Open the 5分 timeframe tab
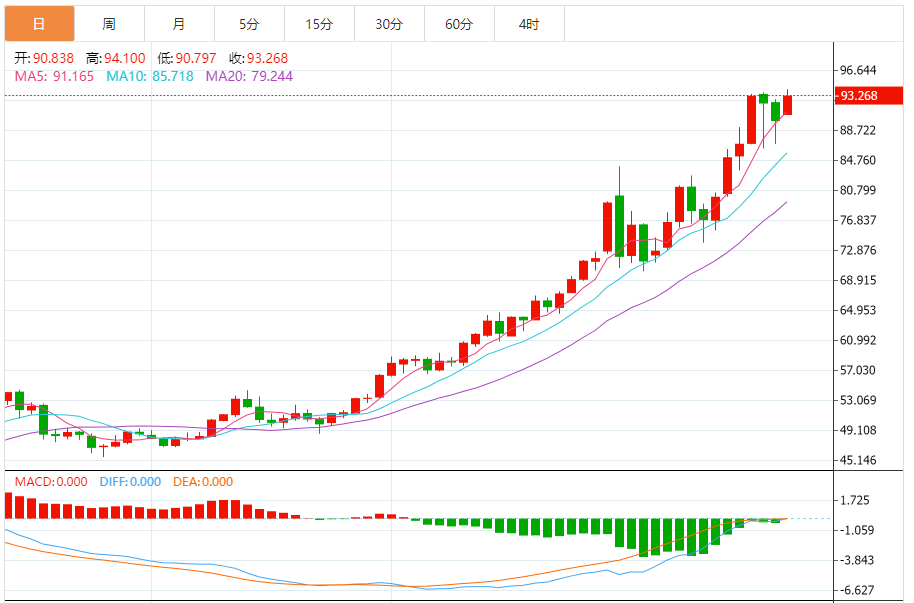 pyautogui.click(x=249, y=24)
